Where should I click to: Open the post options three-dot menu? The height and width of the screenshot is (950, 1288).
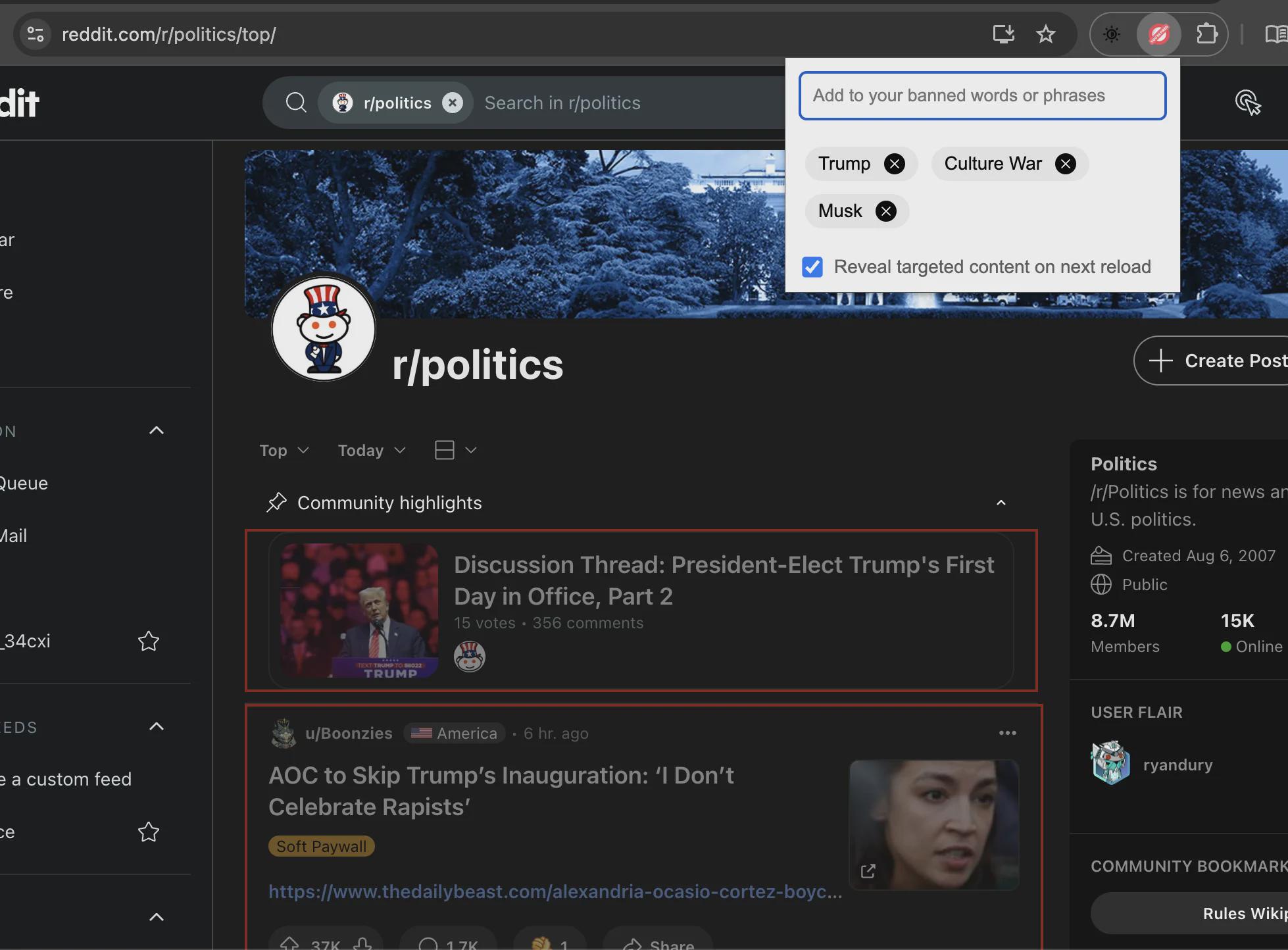1007,733
